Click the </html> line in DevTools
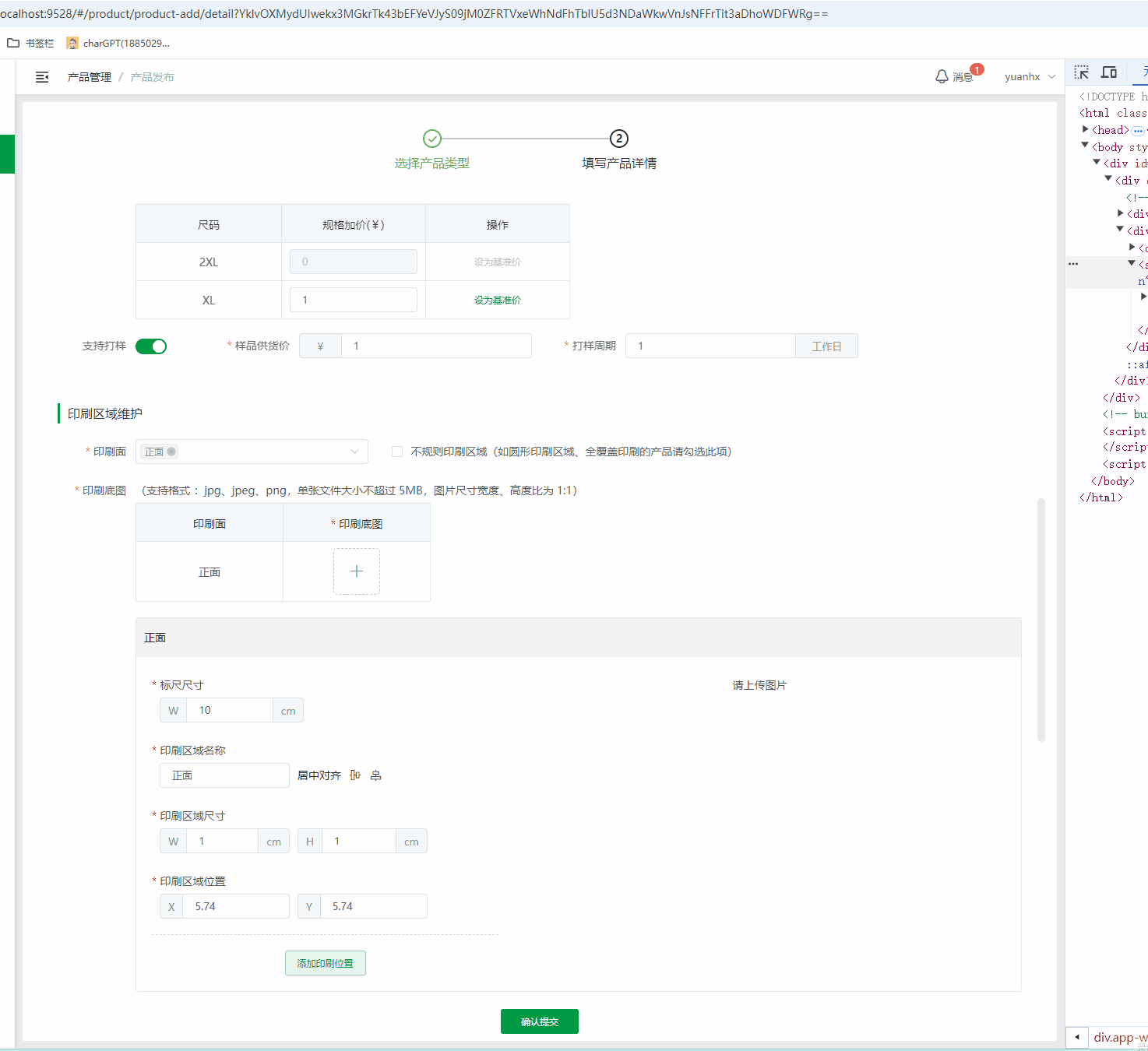1148x1051 pixels. (1101, 497)
